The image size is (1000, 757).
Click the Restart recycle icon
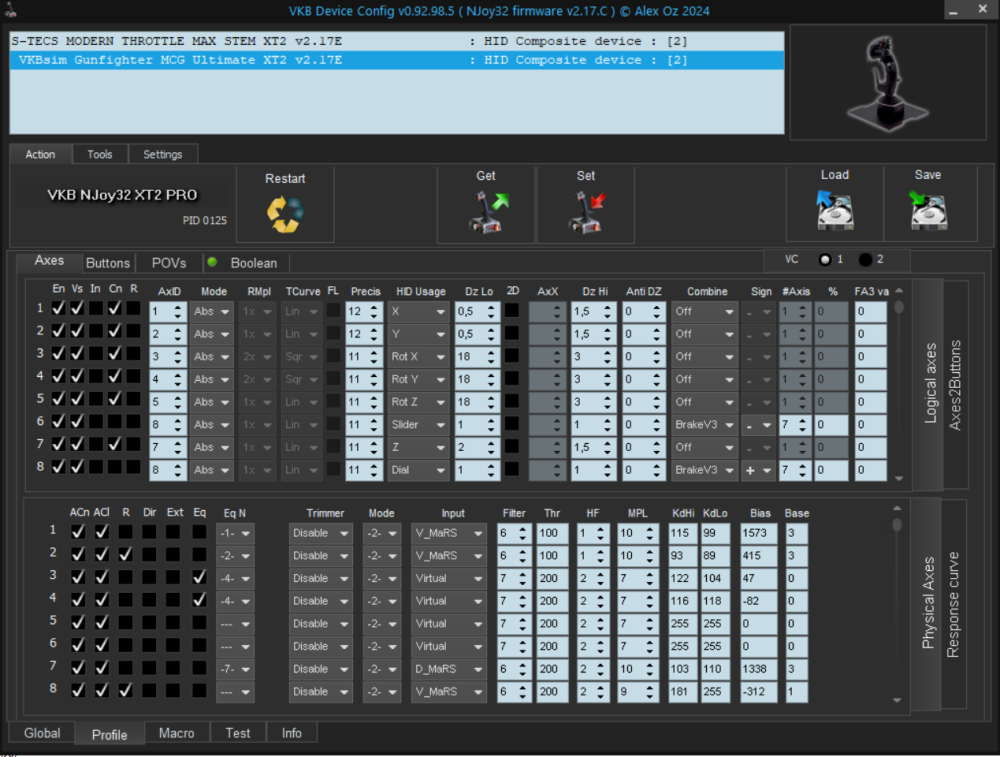coord(284,213)
